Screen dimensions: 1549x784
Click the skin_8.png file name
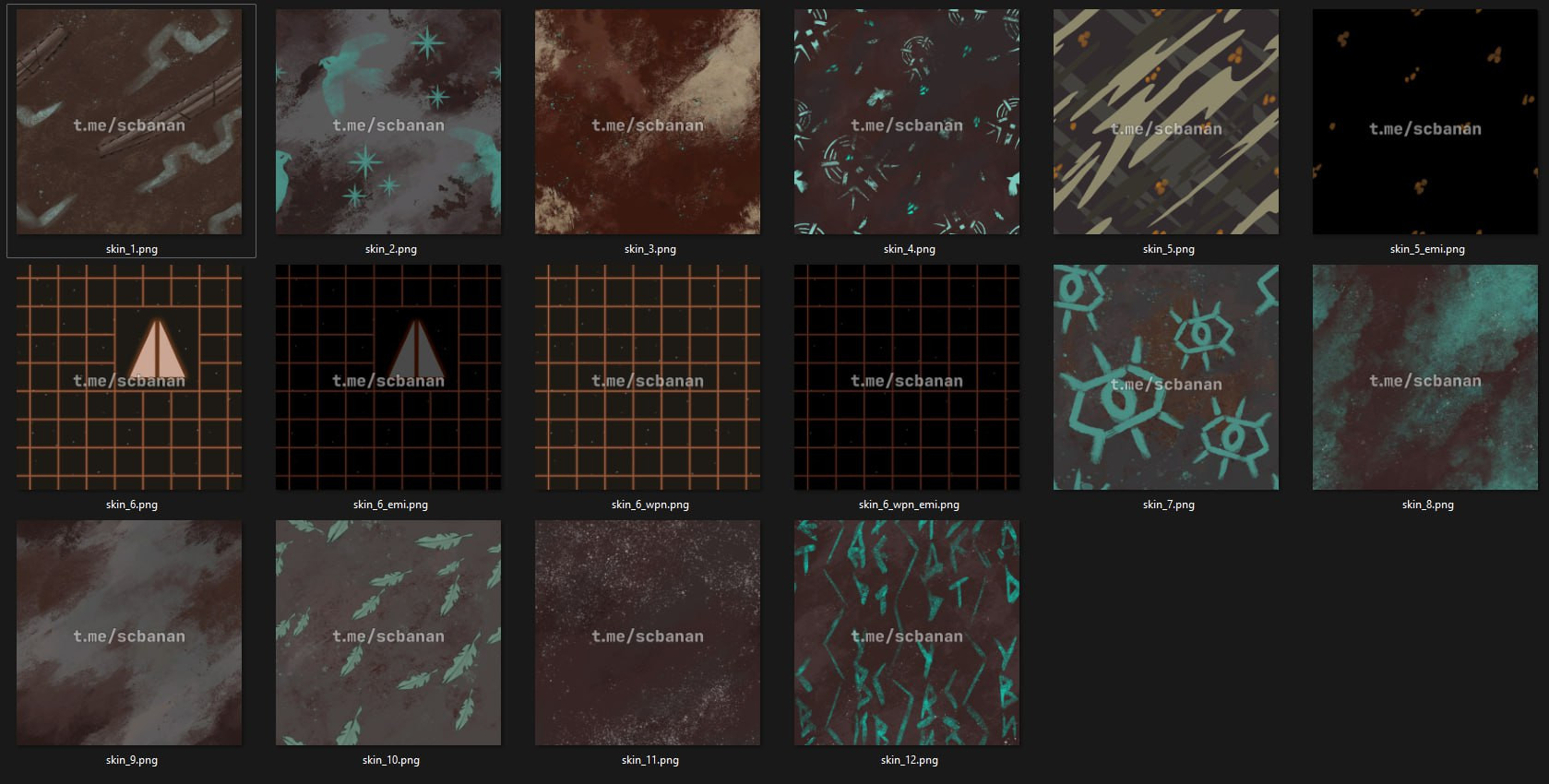(1428, 505)
